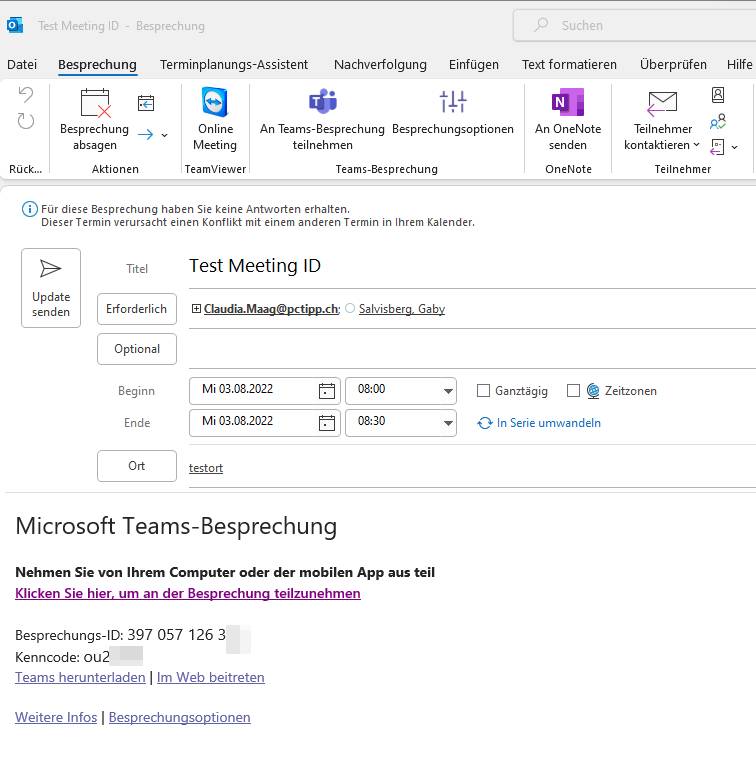Switch to Terminplanungs-Assistent tab
This screenshot has height=762, width=756.
tap(234, 65)
